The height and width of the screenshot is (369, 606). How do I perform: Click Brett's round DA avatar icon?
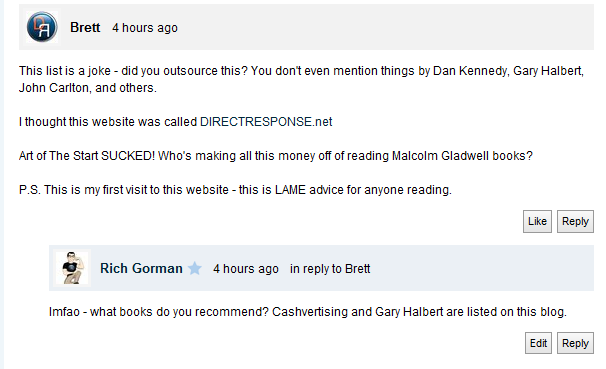(x=42, y=27)
